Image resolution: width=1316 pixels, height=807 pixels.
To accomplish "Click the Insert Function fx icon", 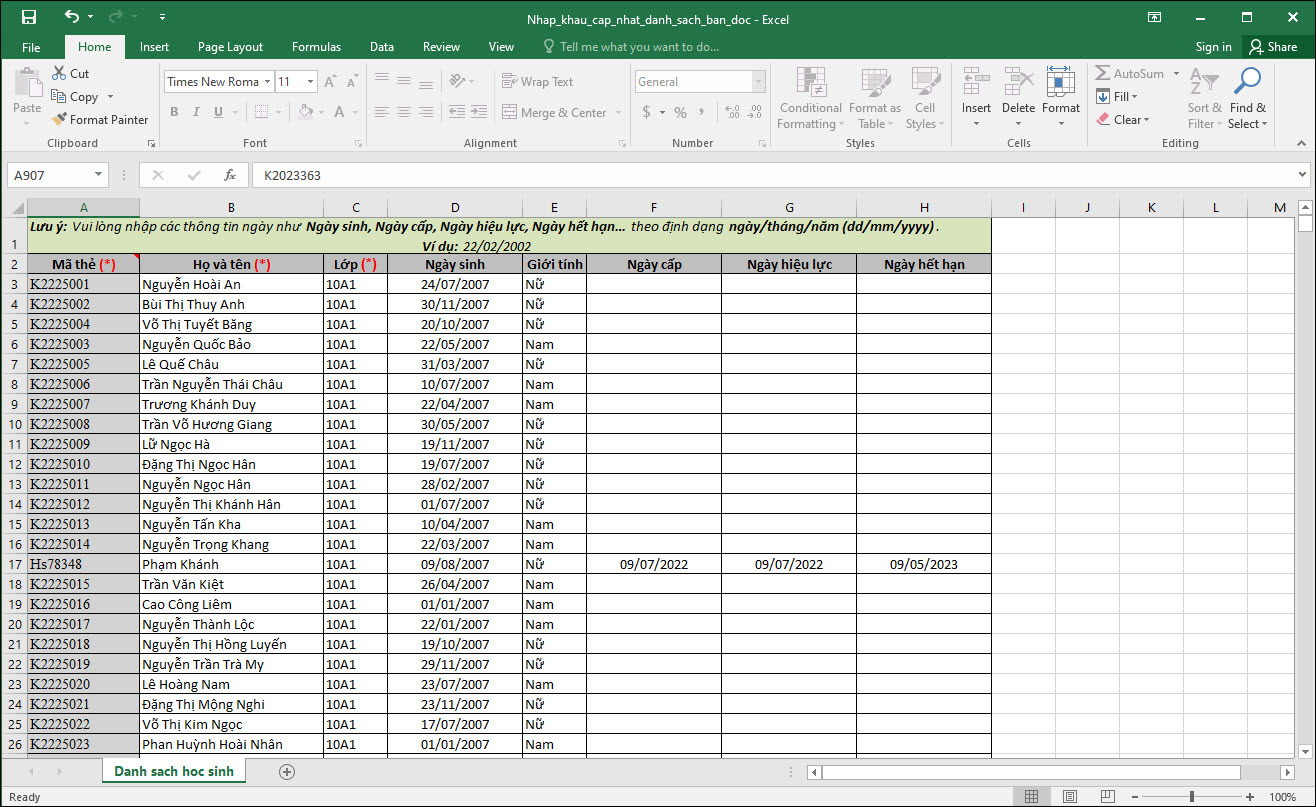I will click(x=230, y=175).
